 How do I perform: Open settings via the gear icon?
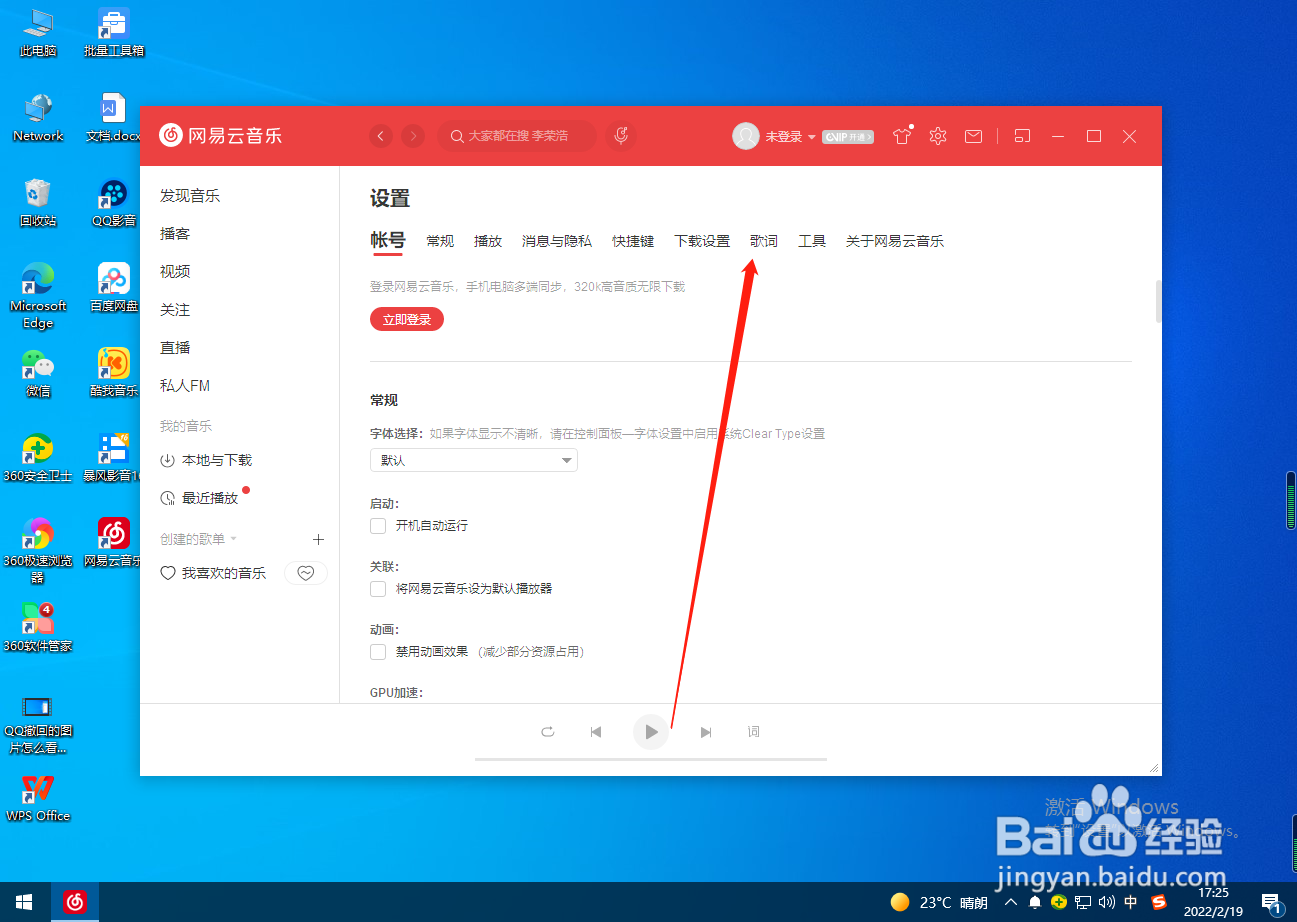click(x=938, y=136)
